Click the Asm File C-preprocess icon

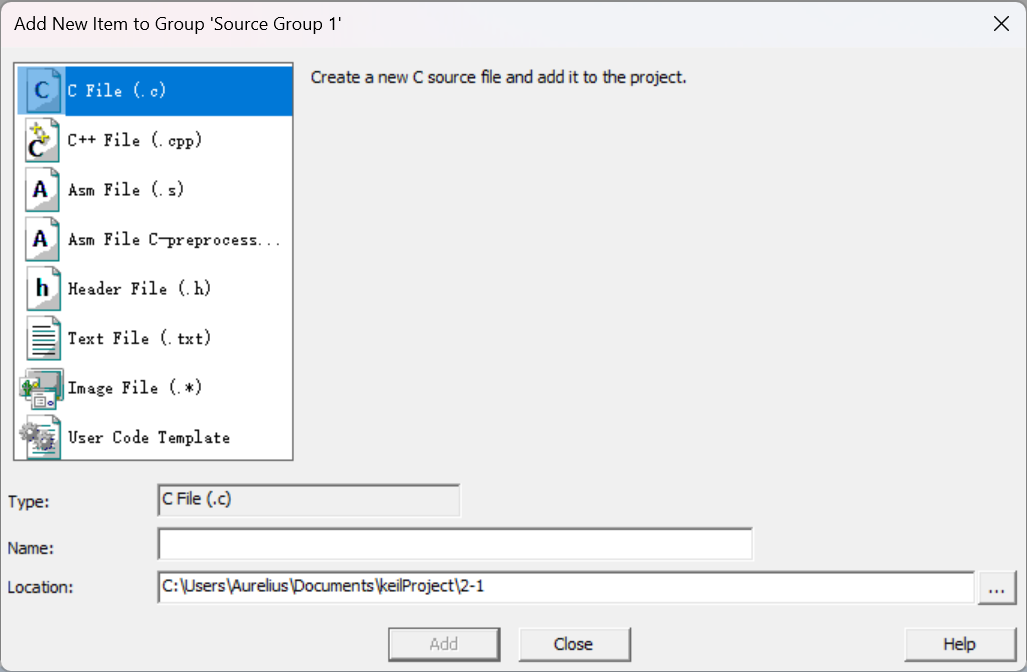pos(42,240)
